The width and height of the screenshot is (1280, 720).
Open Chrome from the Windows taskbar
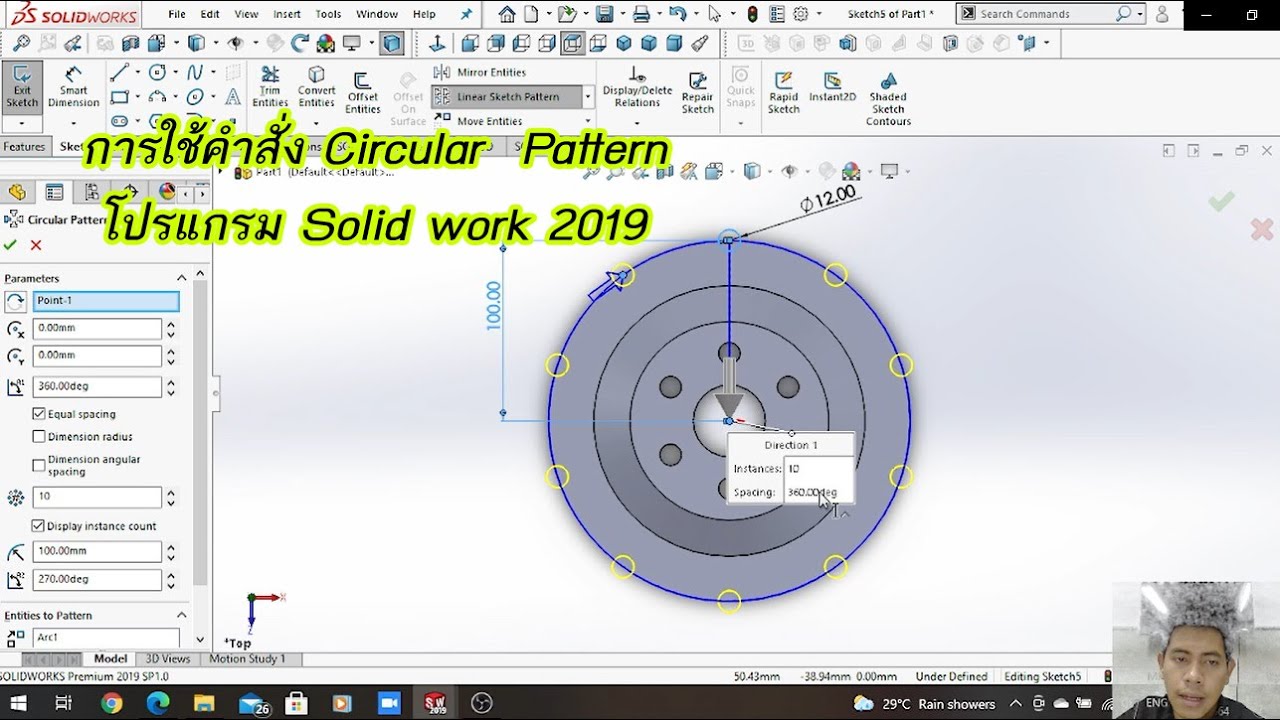tap(111, 703)
